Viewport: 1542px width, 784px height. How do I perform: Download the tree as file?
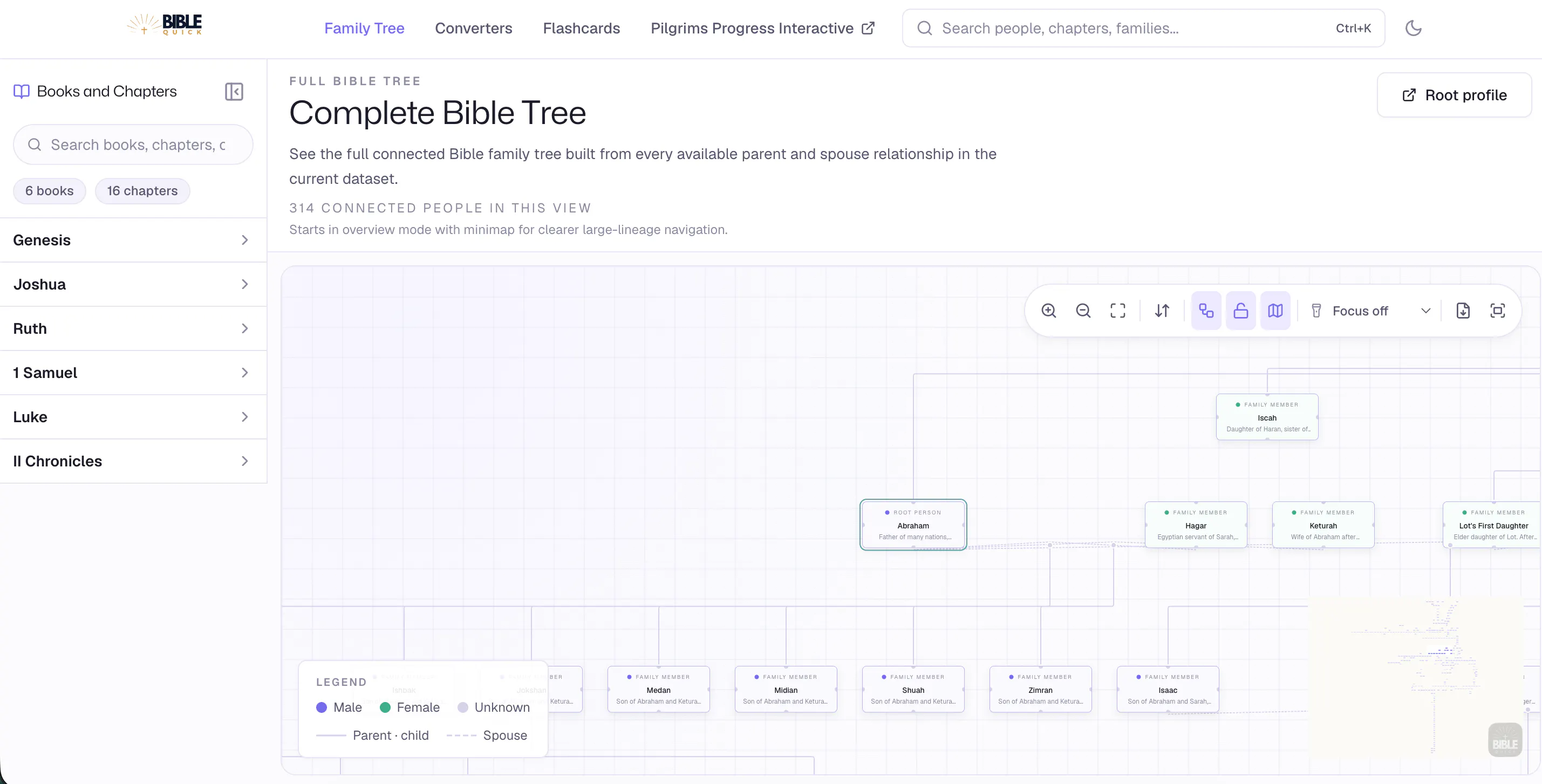[x=1463, y=311]
